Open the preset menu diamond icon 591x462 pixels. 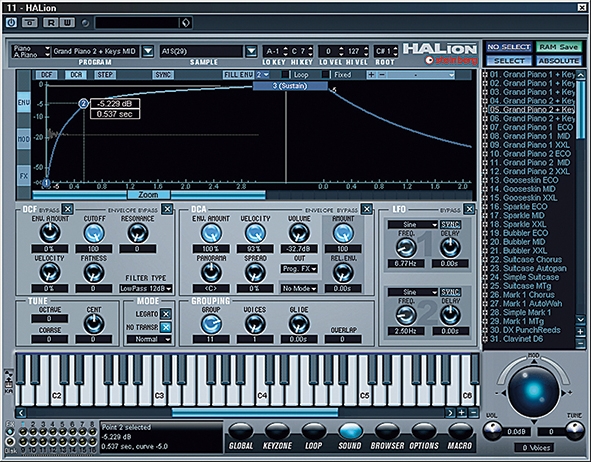tap(185, 23)
